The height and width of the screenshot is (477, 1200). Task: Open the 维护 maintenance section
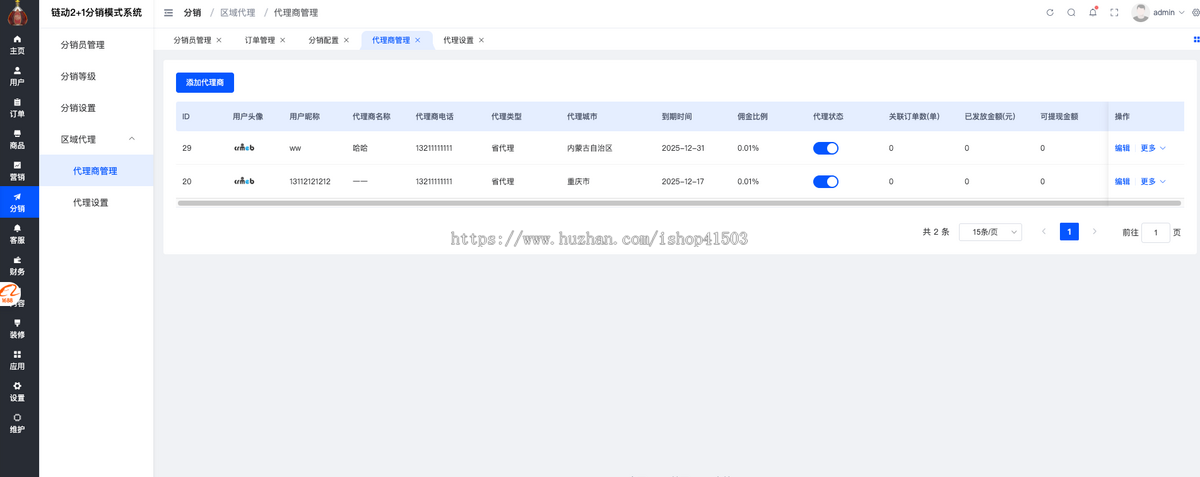click(17, 424)
